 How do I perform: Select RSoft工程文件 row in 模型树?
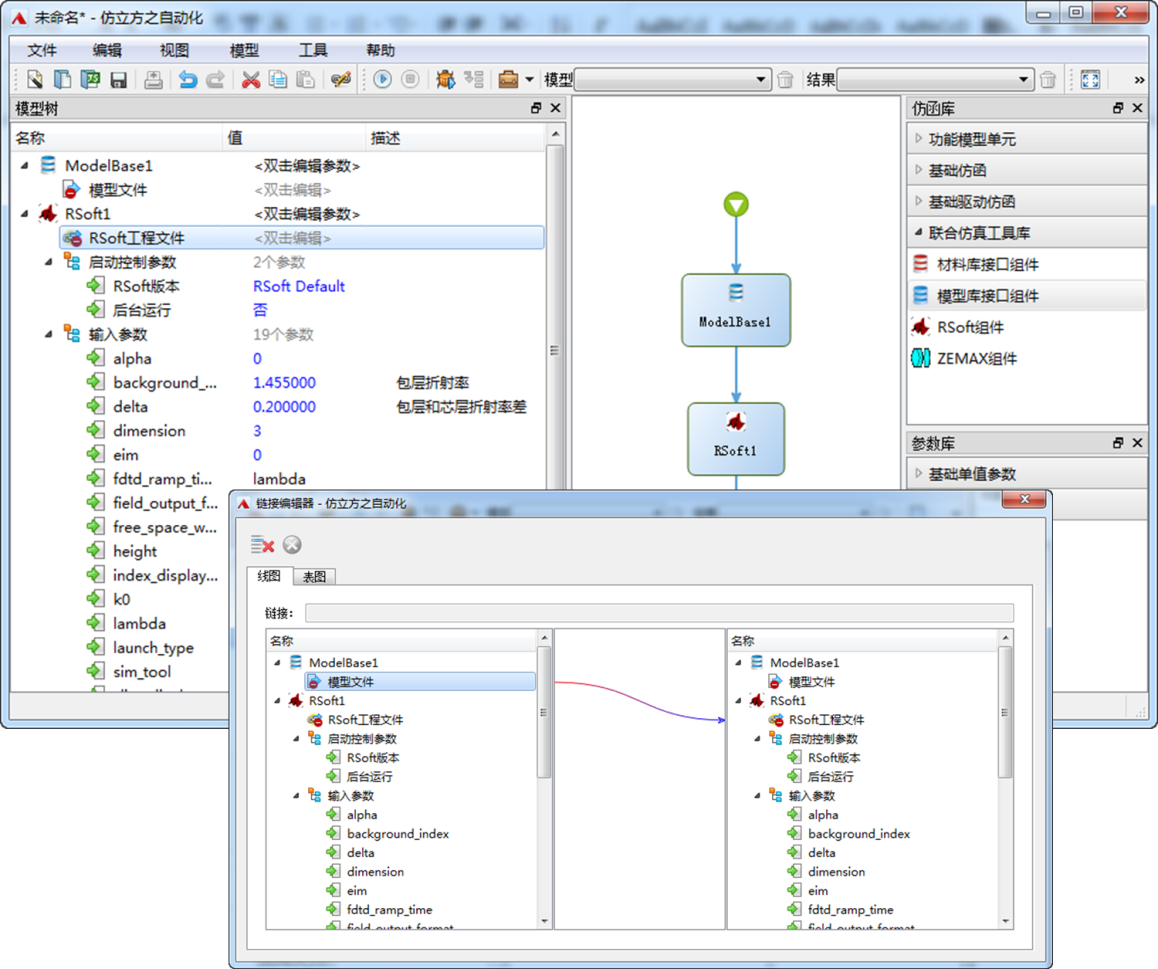(x=301, y=238)
